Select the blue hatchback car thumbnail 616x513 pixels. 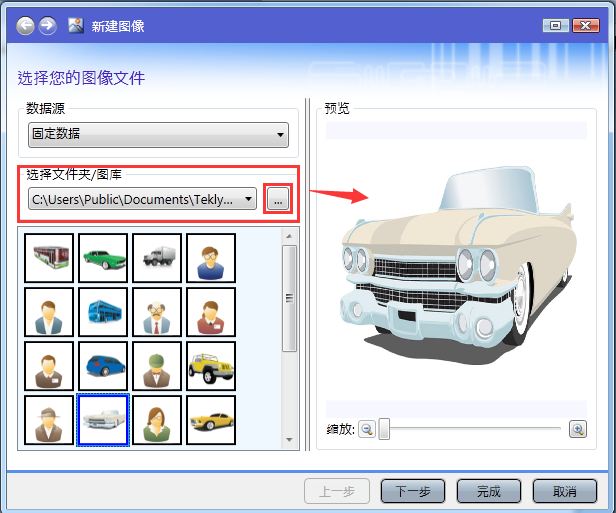point(103,366)
